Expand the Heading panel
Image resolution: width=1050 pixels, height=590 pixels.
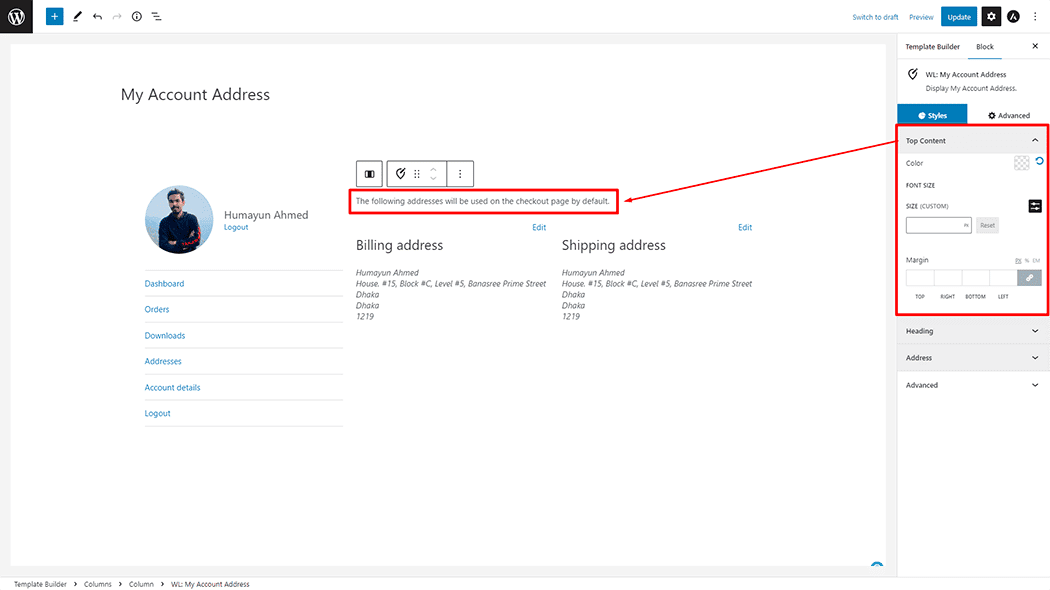(x=1034, y=331)
